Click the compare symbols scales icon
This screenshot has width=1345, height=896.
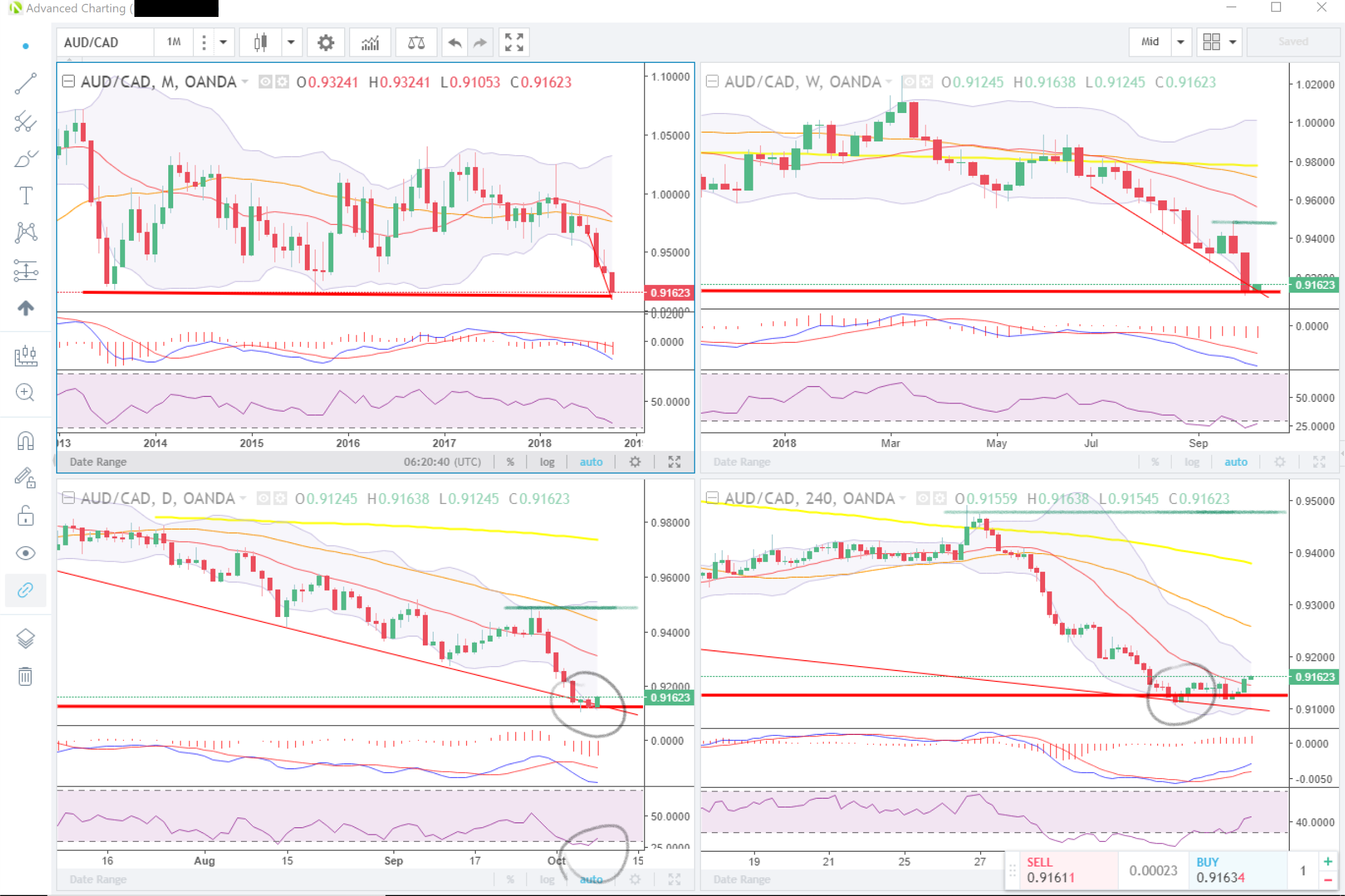[416, 42]
